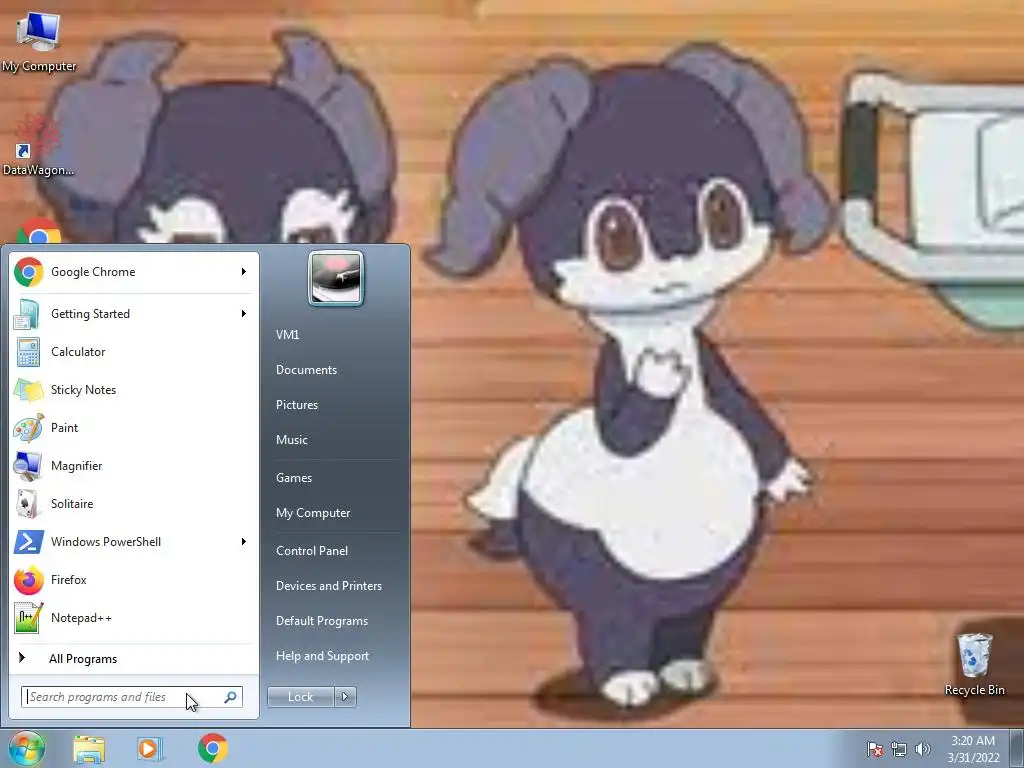
Task: Open Action Center flag in tray
Action: [x=874, y=749]
